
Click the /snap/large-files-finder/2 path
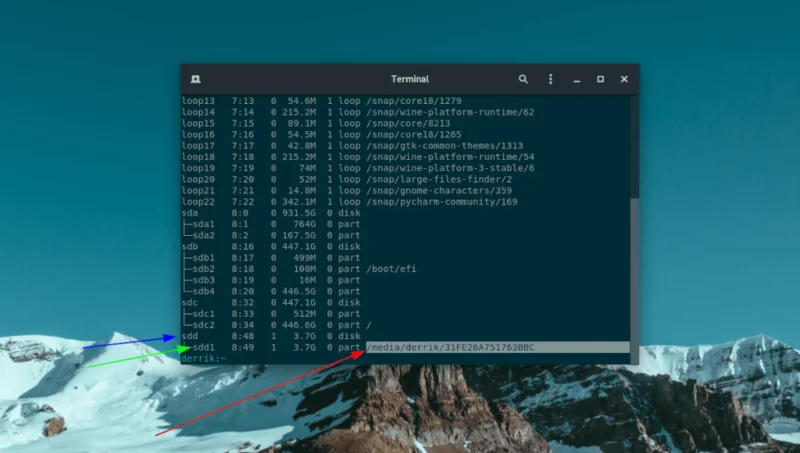pos(439,180)
